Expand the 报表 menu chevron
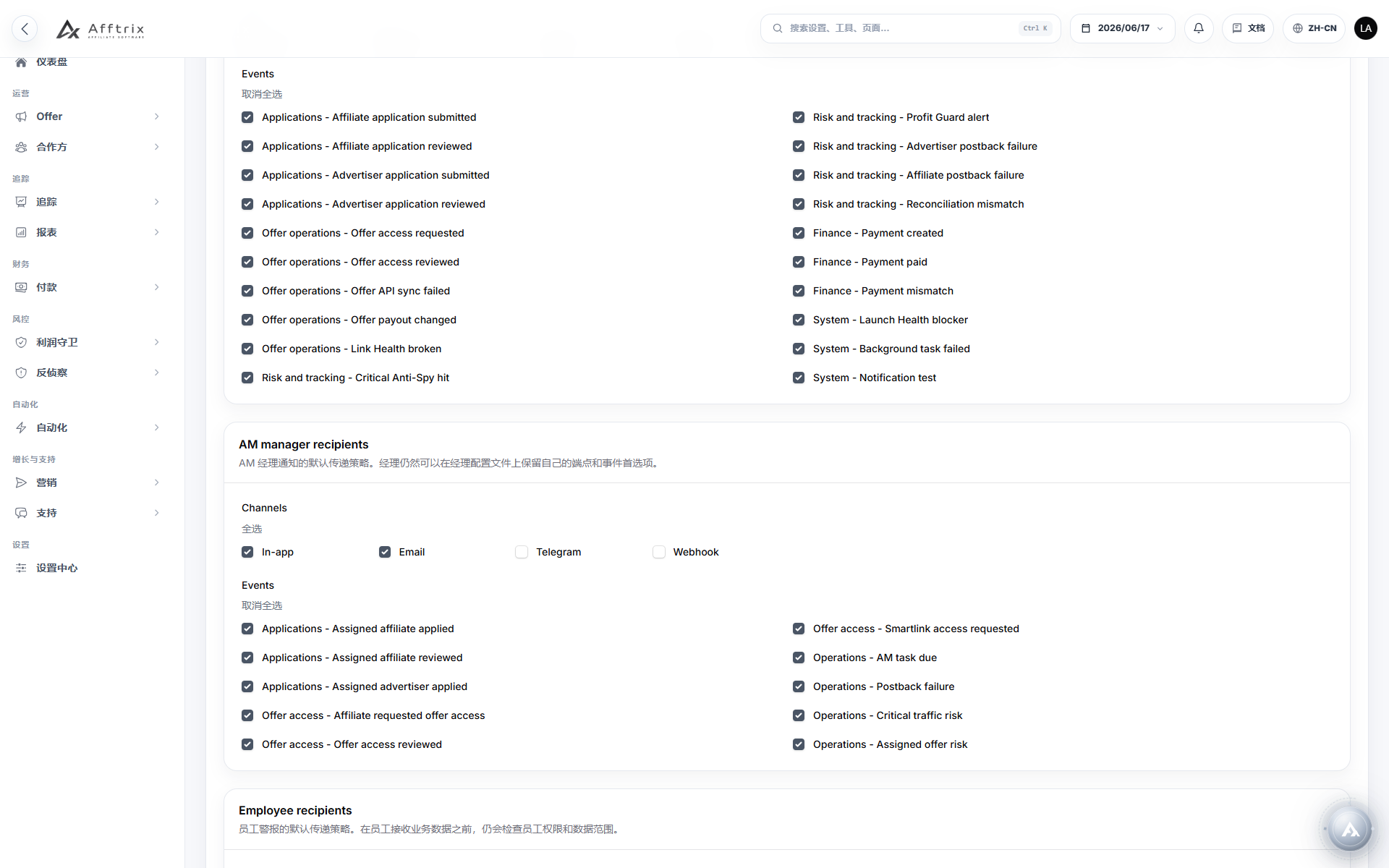 click(x=157, y=232)
